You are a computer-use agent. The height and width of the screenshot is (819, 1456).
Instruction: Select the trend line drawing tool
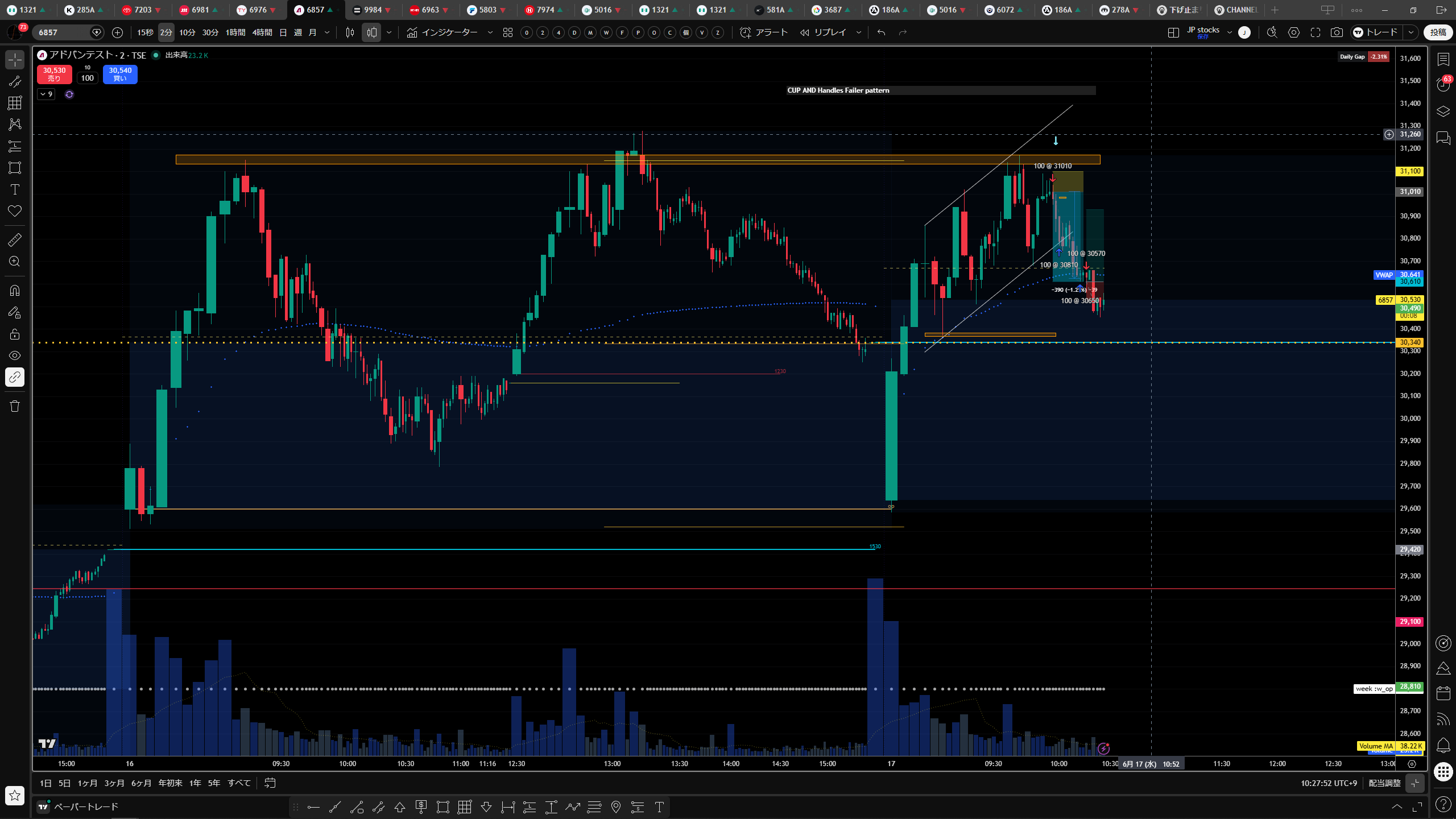[15, 81]
